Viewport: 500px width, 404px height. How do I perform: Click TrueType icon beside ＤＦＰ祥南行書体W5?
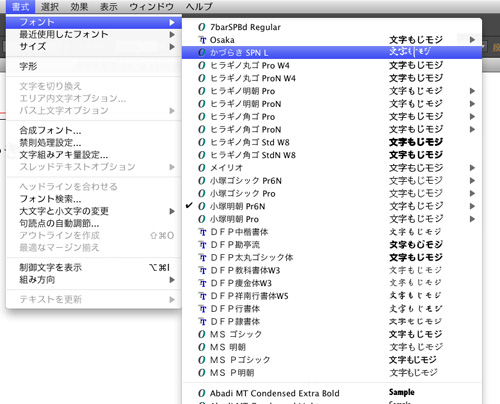click(202, 296)
